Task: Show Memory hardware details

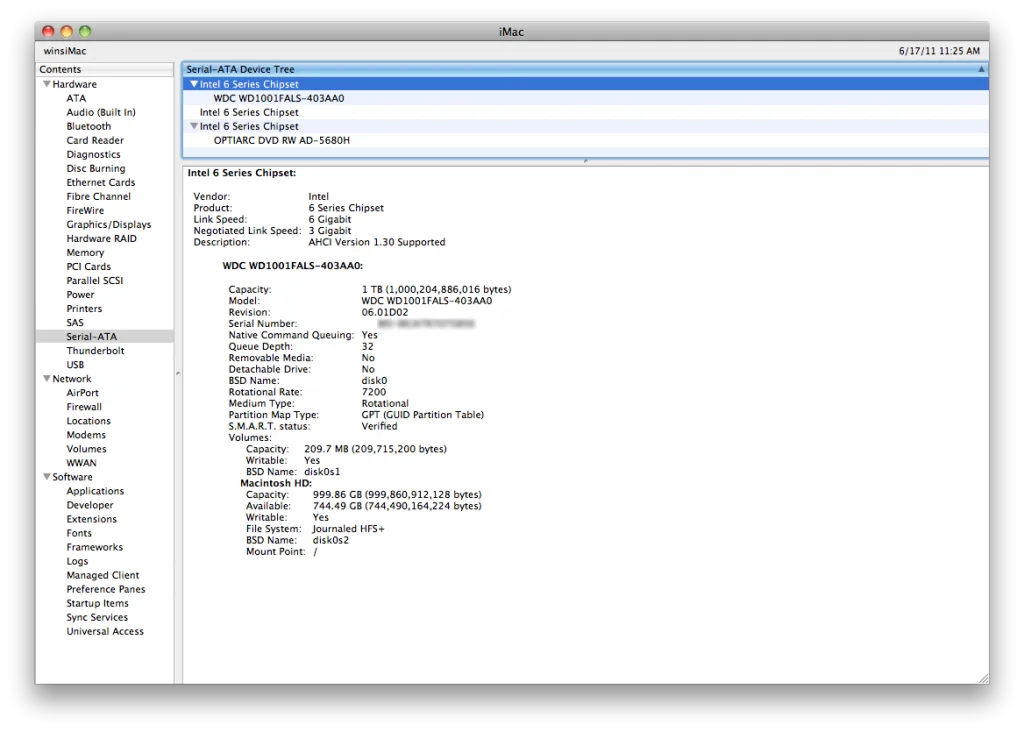Action: pos(85,253)
